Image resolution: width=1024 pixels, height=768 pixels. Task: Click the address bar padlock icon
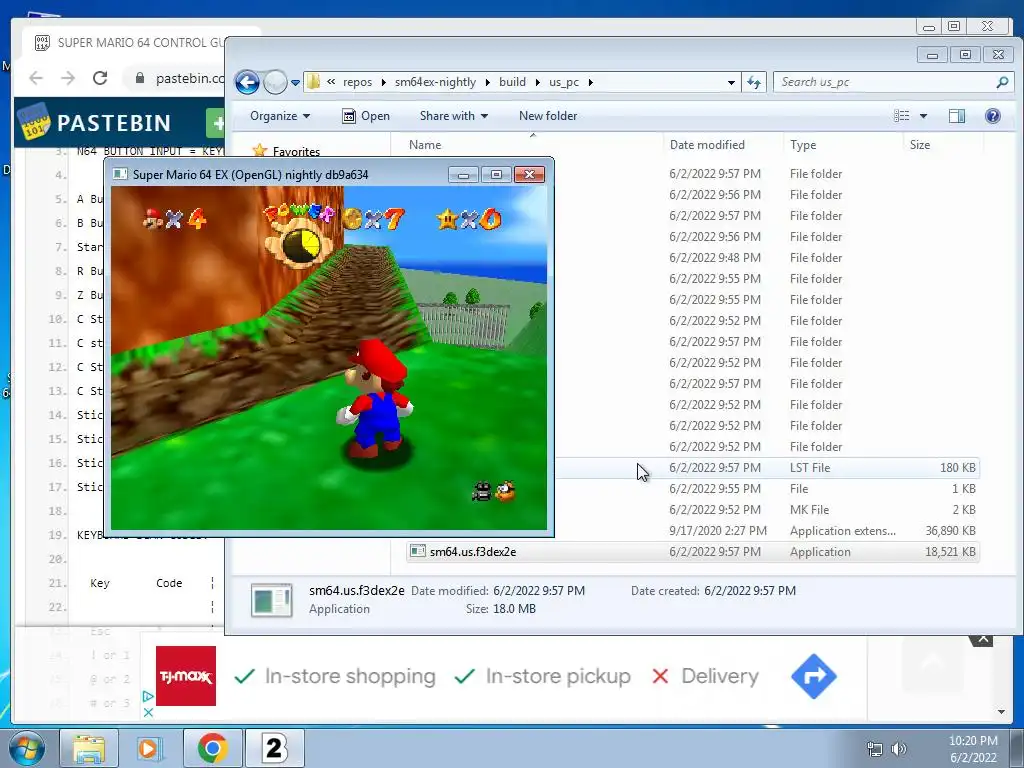tap(140, 78)
